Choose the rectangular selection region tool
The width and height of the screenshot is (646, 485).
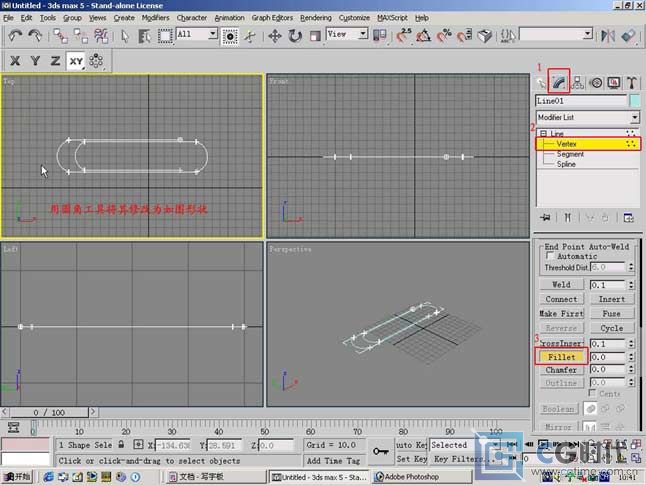click(x=165, y=36)
